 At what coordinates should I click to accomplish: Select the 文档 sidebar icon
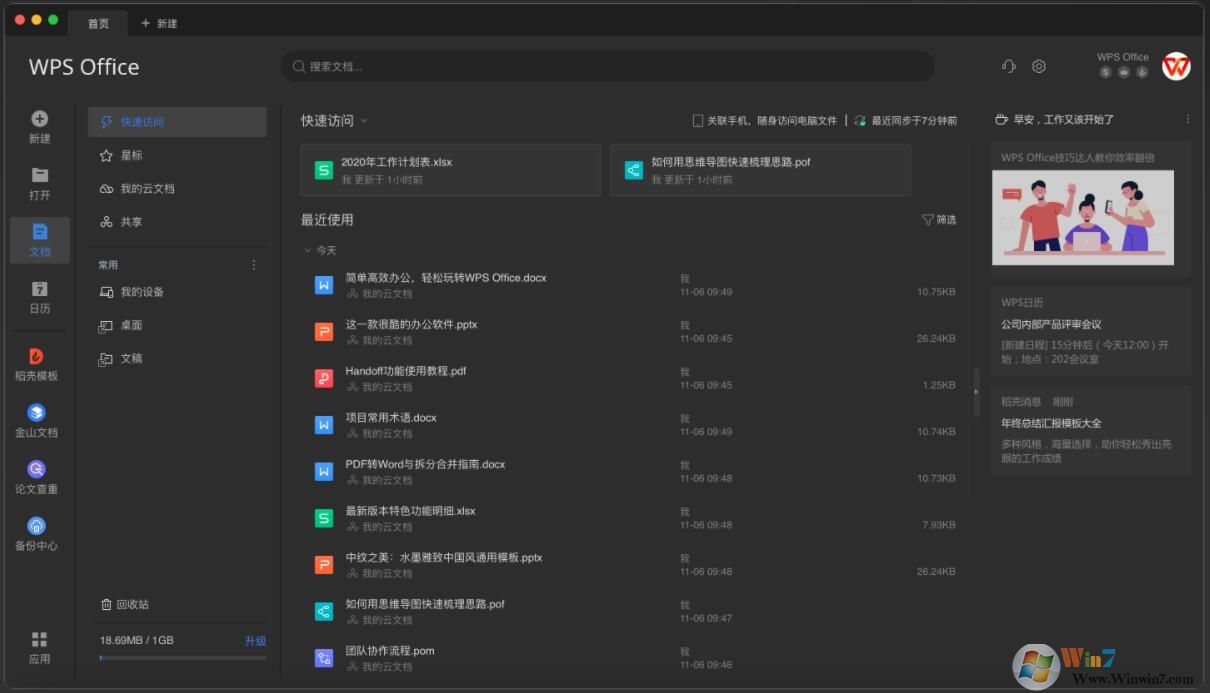tap(40, 232)
